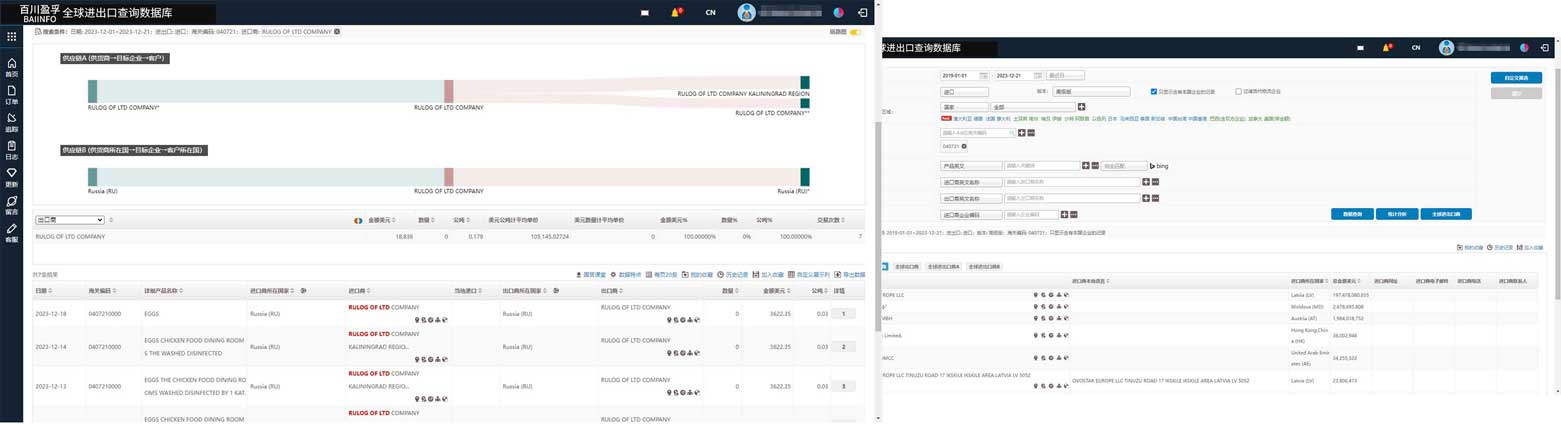Viewport: 1561px width, 424px height.
Task: Switch to the 全球进出口商B tab
Action: pyautogui.click(x=983, y=267)
